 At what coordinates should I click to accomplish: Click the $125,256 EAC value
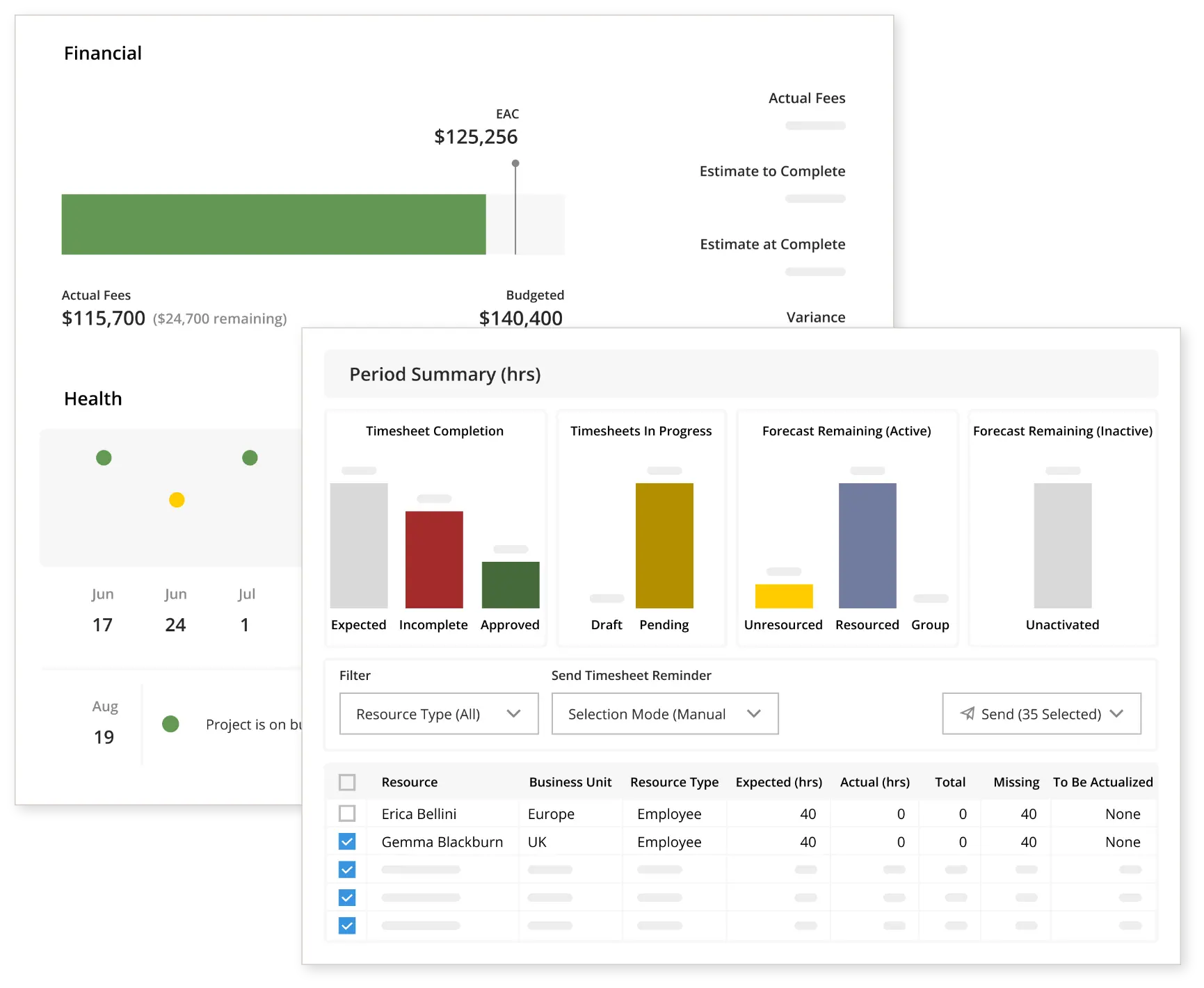coord(476,137)
